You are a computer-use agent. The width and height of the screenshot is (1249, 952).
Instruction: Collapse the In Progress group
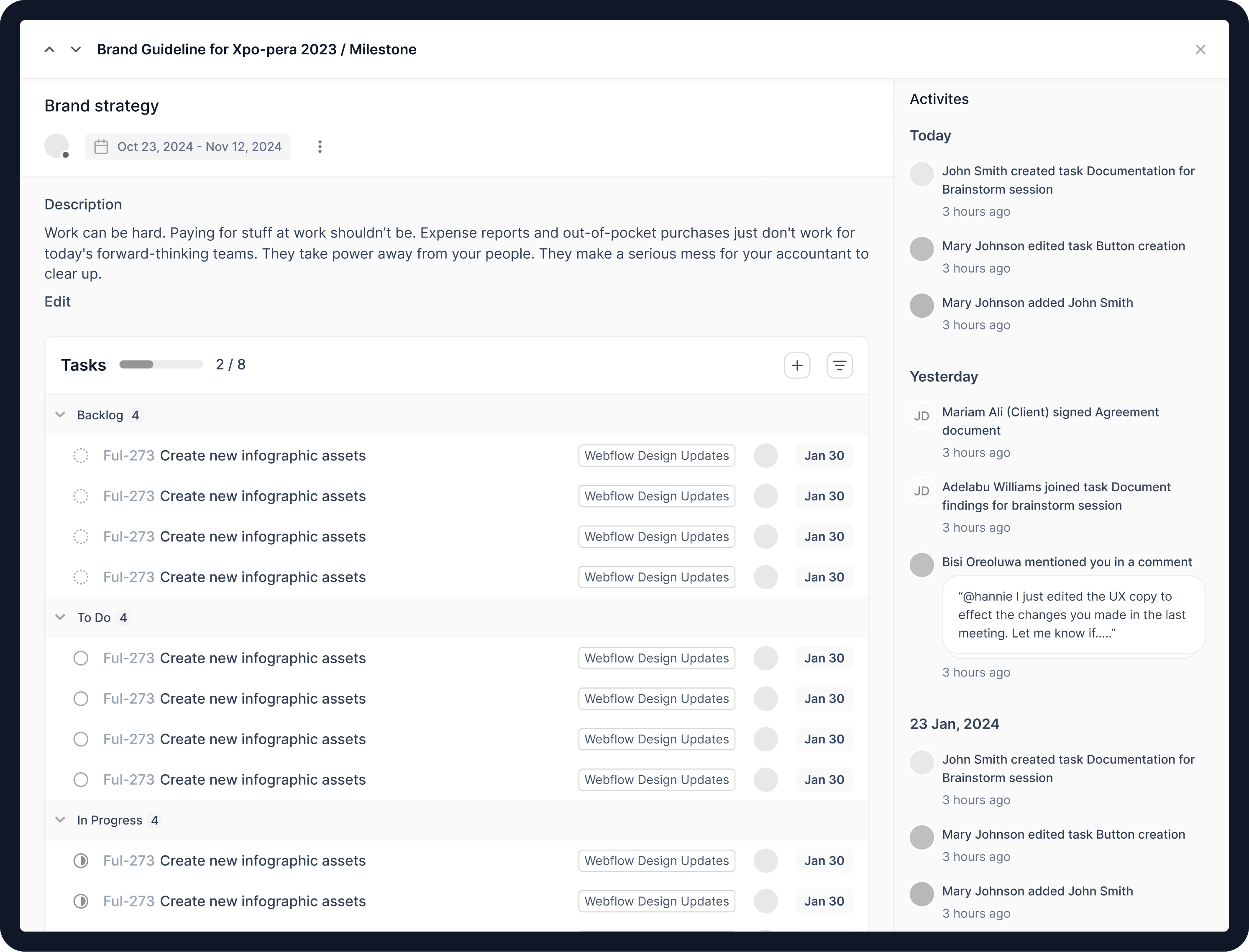(60, 820)
